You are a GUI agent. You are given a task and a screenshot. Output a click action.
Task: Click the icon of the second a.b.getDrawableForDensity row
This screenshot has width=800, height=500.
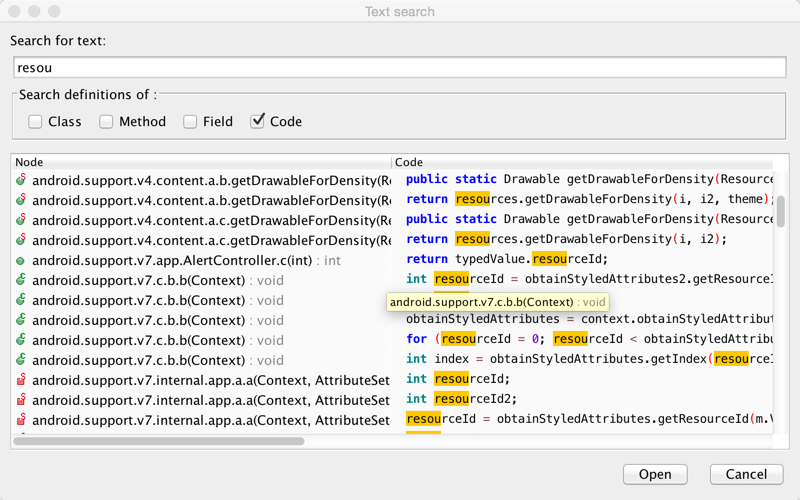tap(21, 200)
